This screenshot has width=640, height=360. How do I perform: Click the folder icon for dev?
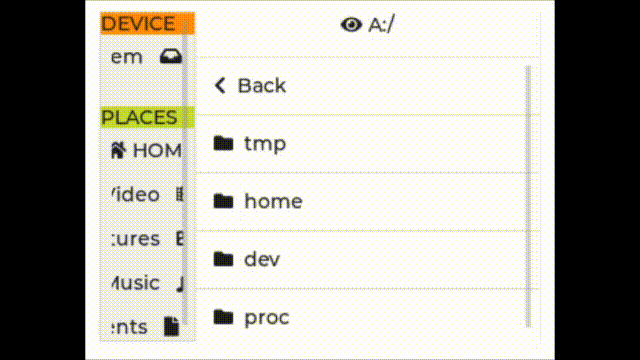[223, 259]
